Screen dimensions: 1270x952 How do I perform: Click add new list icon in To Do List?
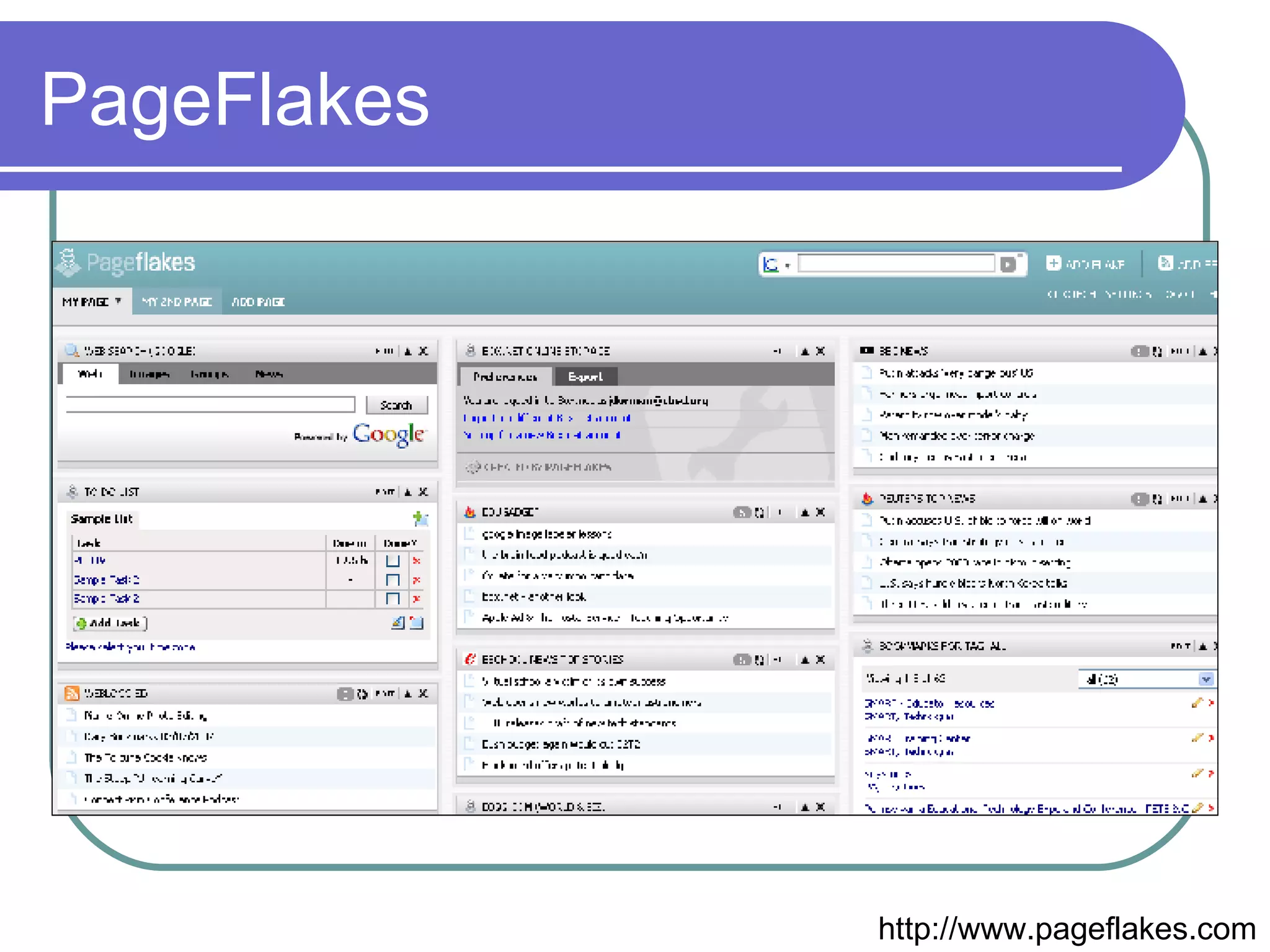420,518
